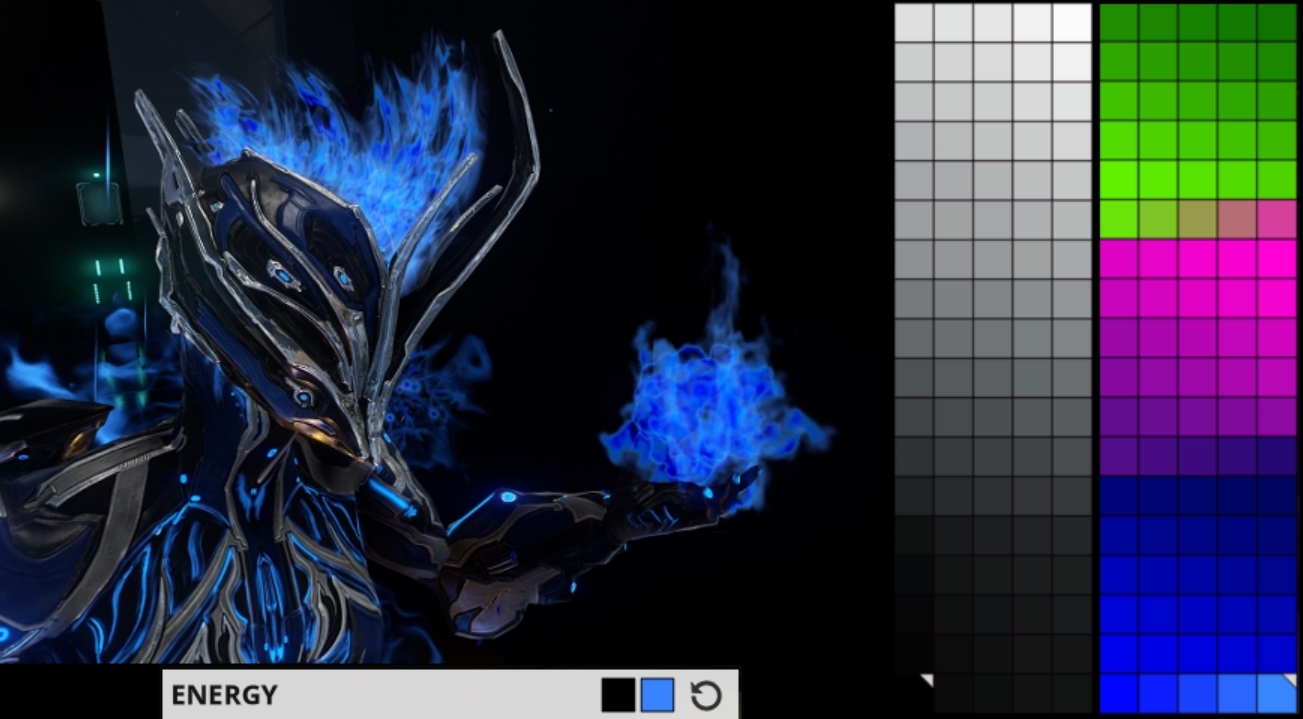Select the blue energy color slot
The width and height of the screenshot is (1303, 719).
(657, 695)
